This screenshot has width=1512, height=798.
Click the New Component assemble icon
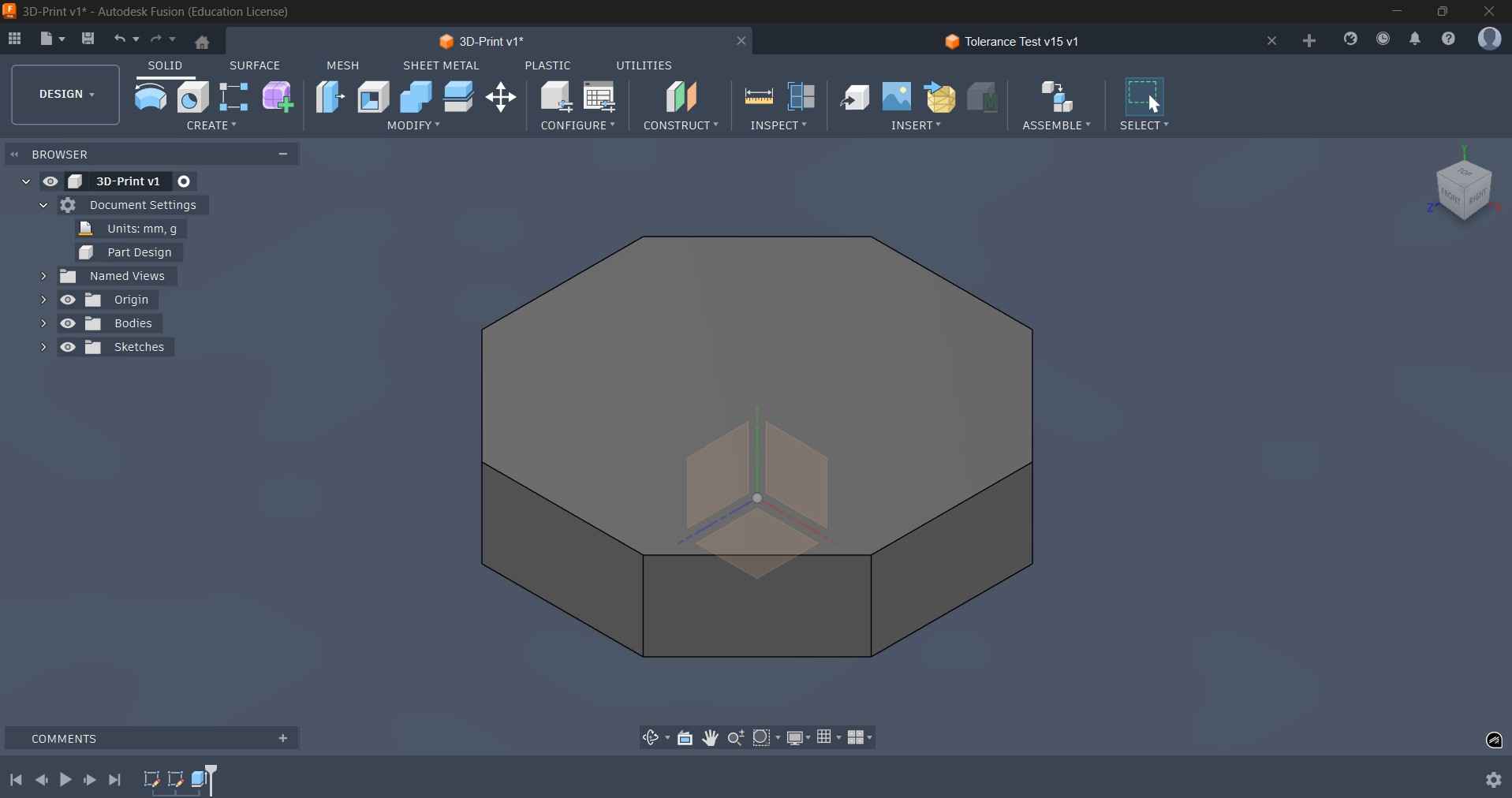point(1058,97)
